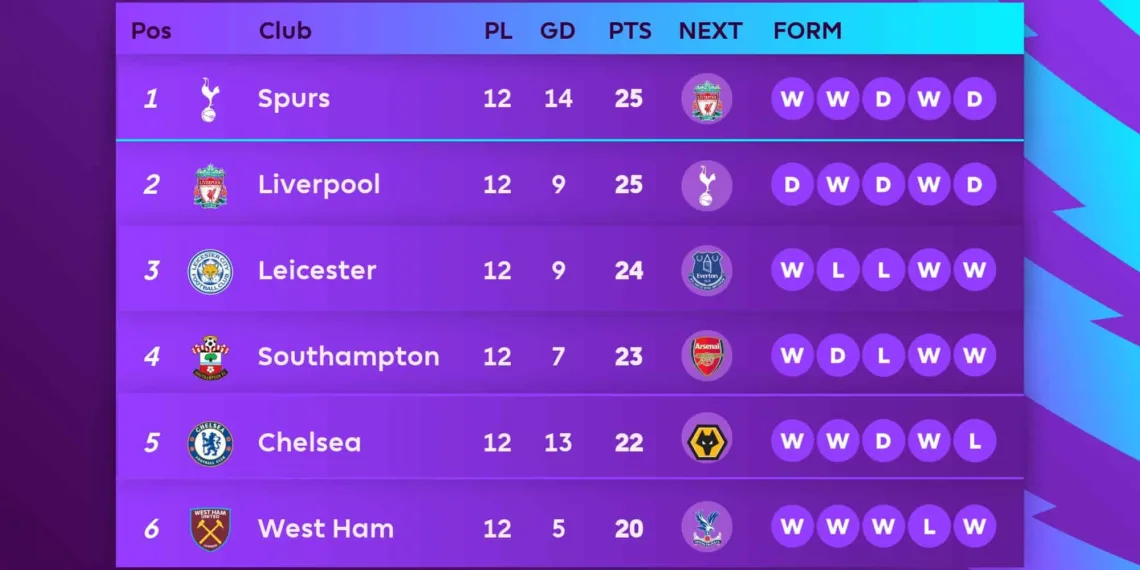Click Chelsea's most recent form result L
This screenshot has height=570, width=1140.
[x=974, y=442]
